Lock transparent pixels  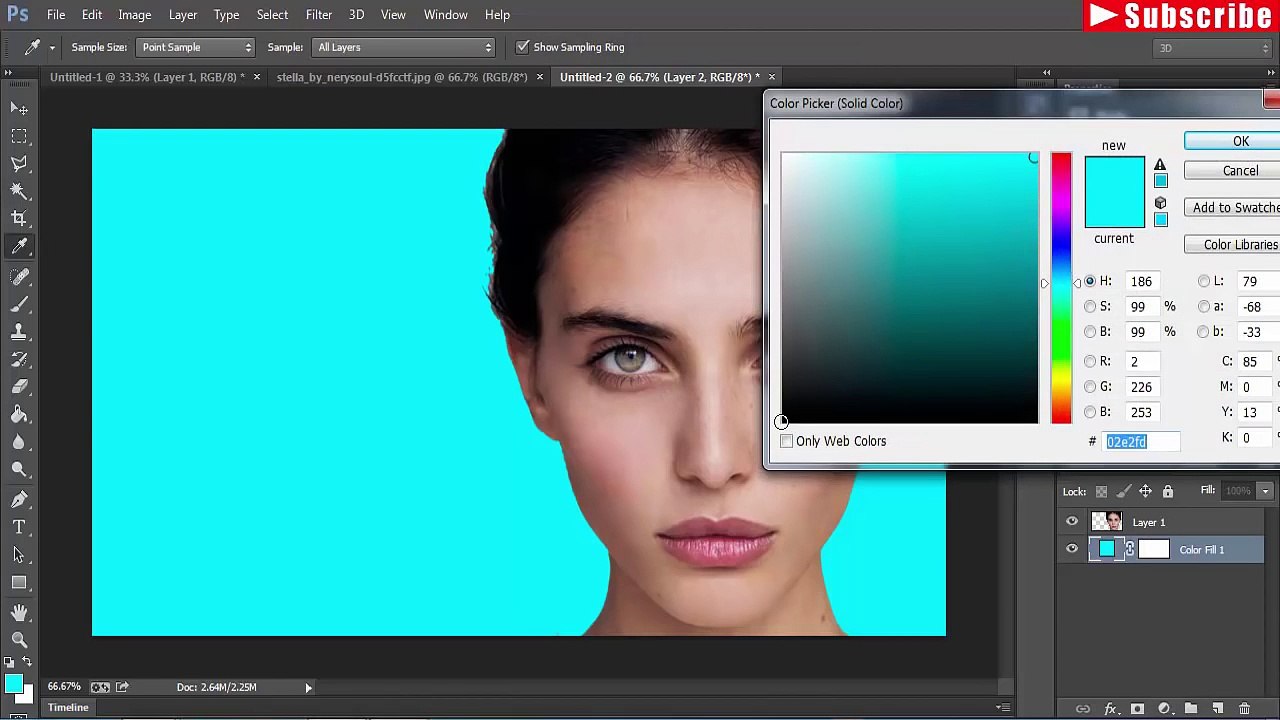point(1101,491)
